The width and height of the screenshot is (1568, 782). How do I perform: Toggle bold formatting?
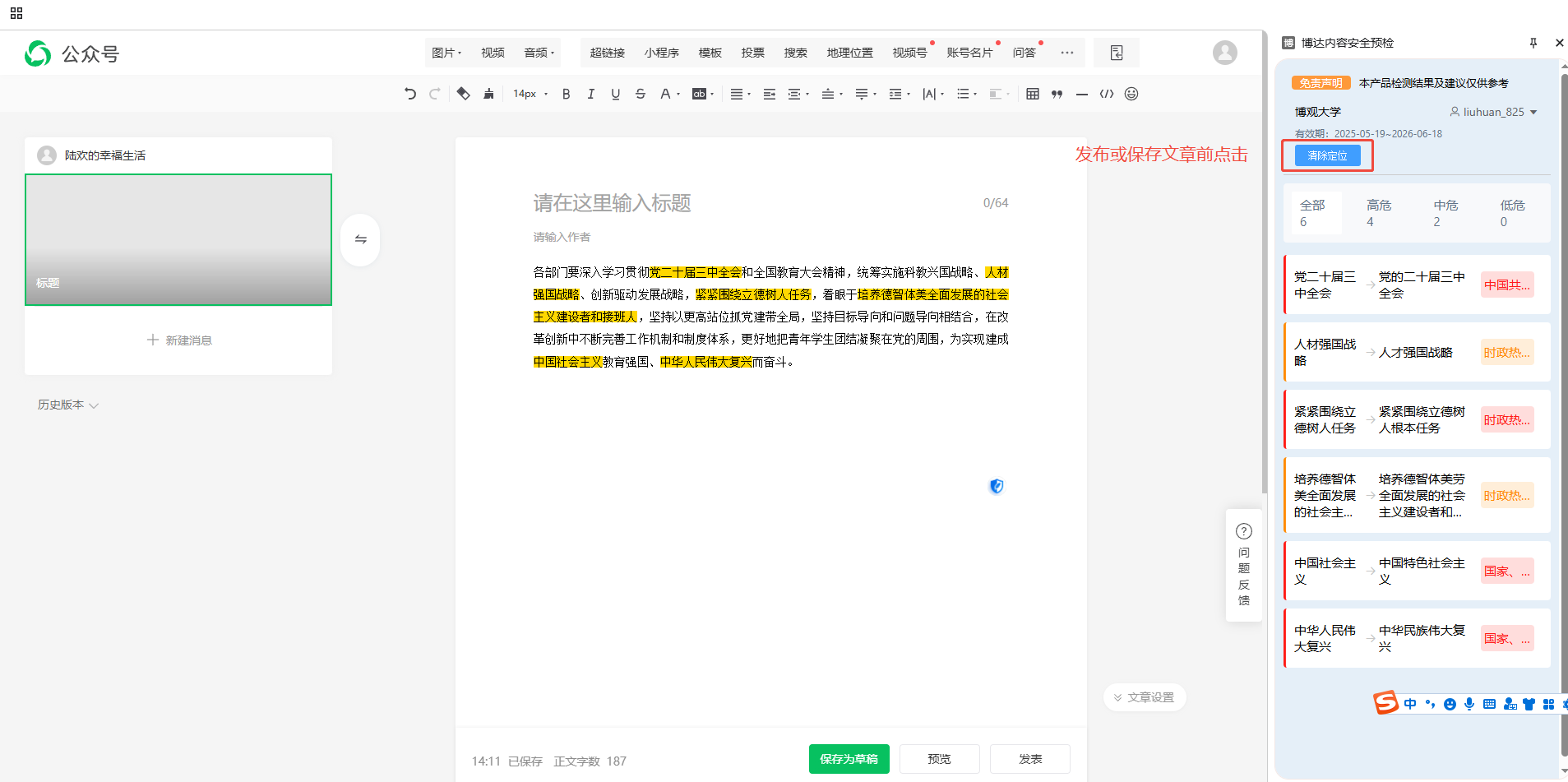pos(566,94)
